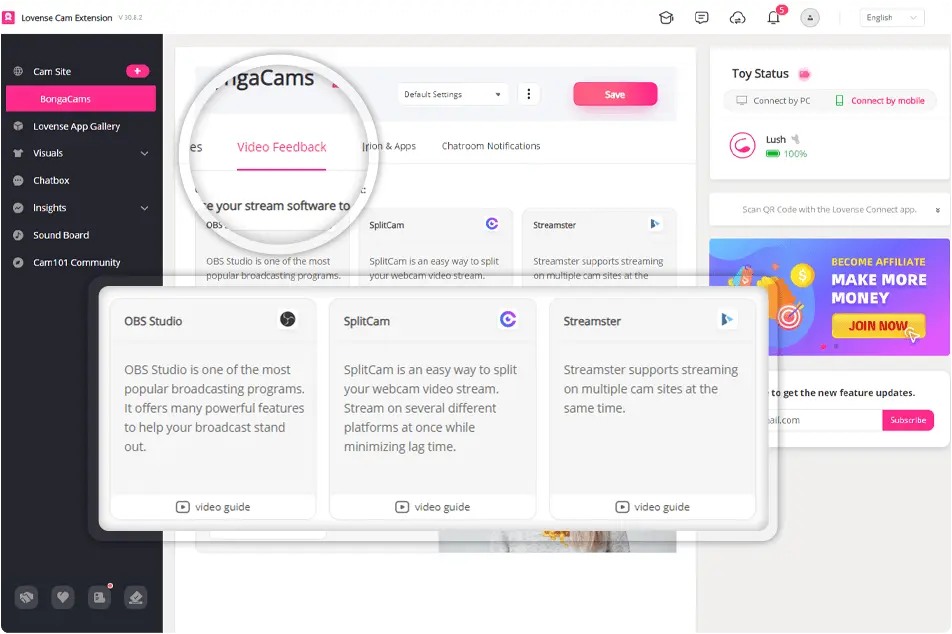Select BongaCams in the sidebar
The width and height of the screenshot is (952, 634).
pos(81,99)
